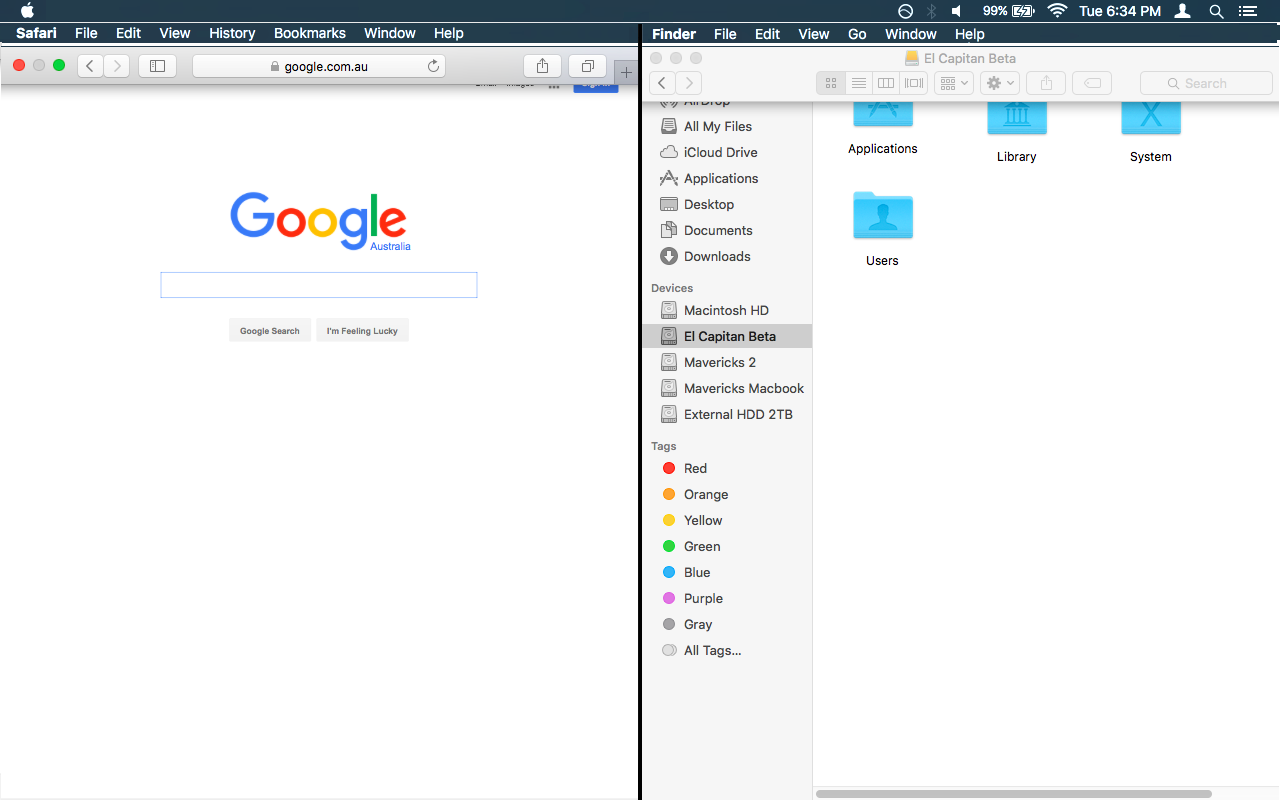
Task: Go forward in Finder window
Action: click(x=688, y=83)
